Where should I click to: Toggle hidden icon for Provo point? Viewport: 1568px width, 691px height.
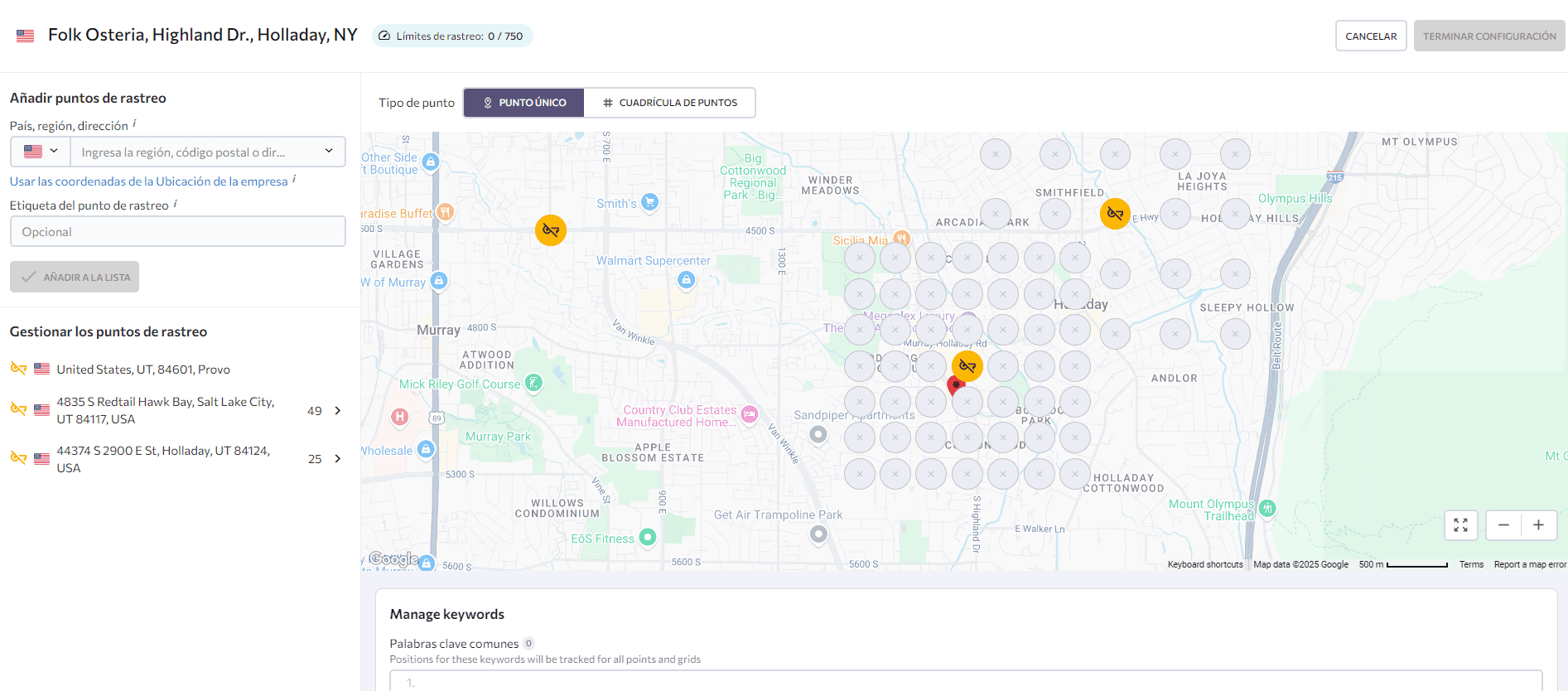18,369
